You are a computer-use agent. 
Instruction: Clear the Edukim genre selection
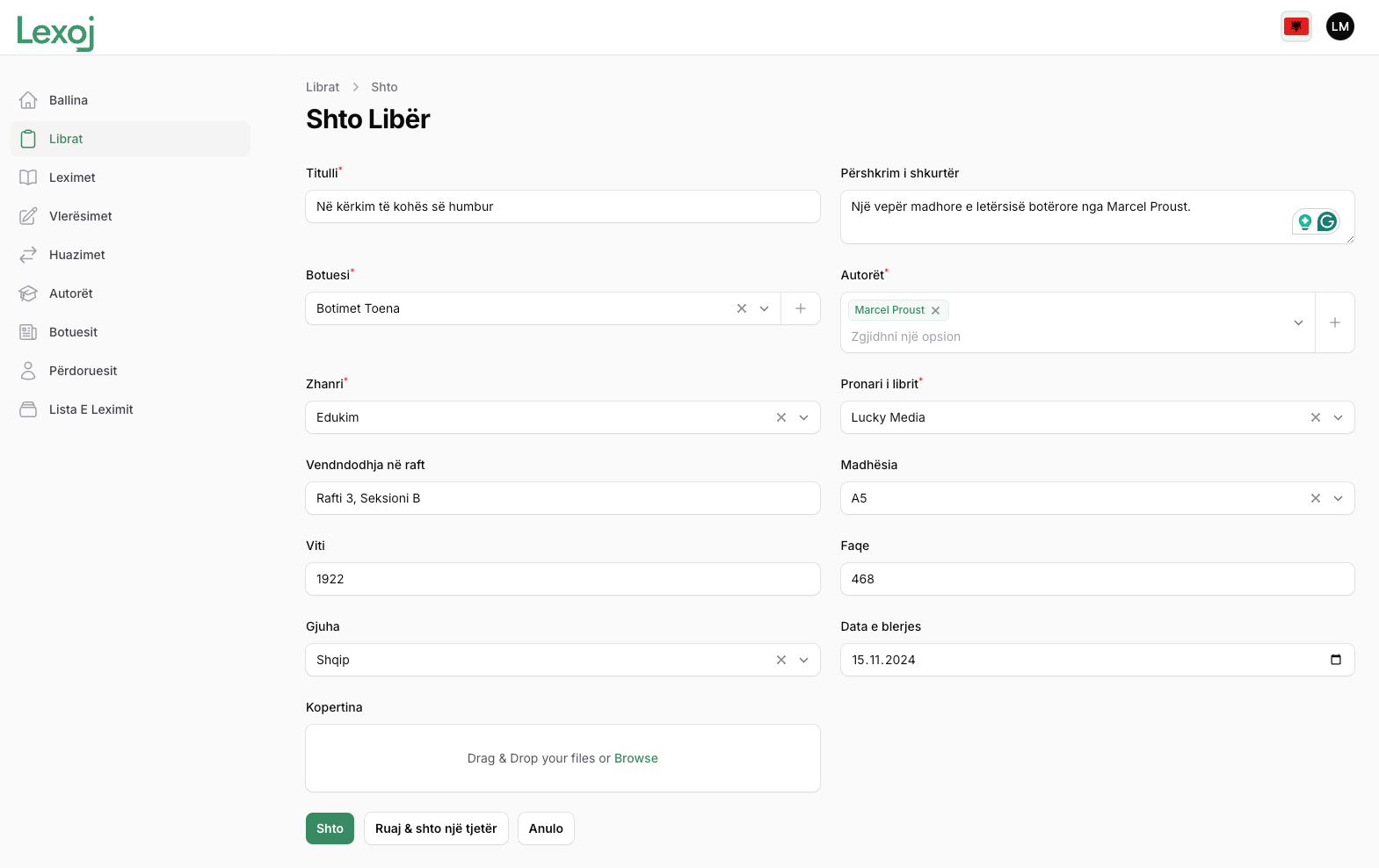(x=781, y=417)
